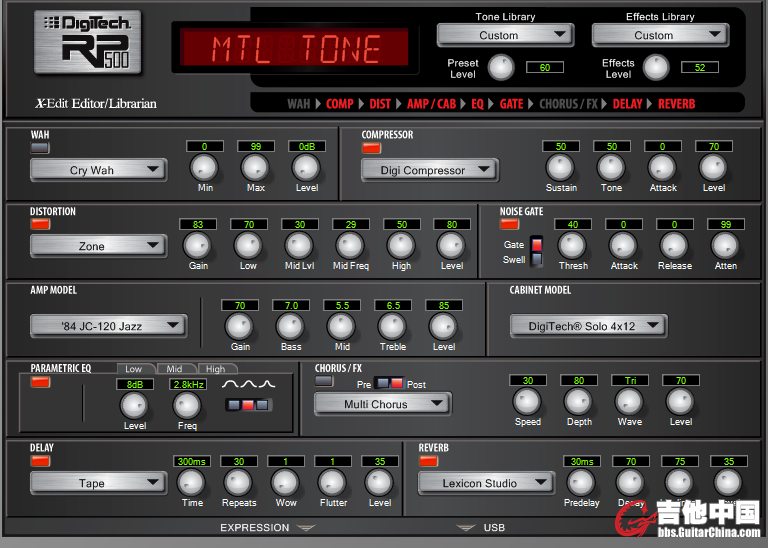Click the Compressor Sustain knob

click(x=561, y=167)
